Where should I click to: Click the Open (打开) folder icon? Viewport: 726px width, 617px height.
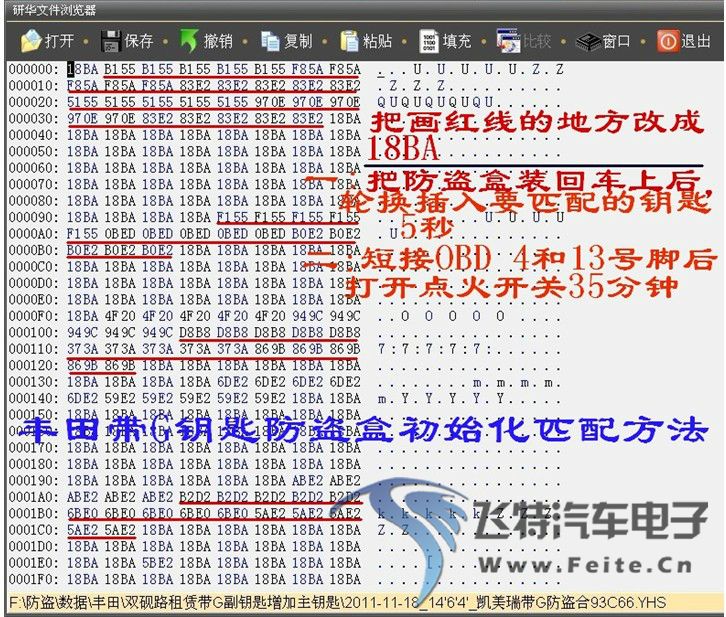31,41
